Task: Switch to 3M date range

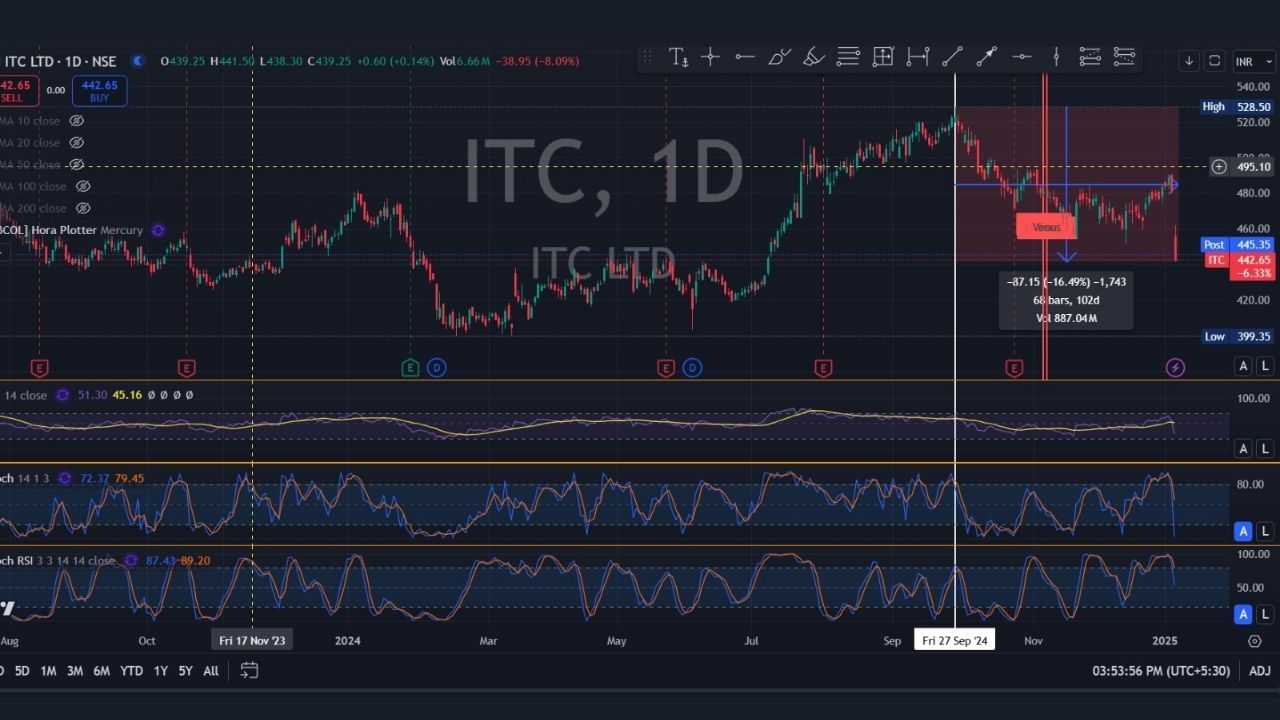Action: tap(75, 671)
